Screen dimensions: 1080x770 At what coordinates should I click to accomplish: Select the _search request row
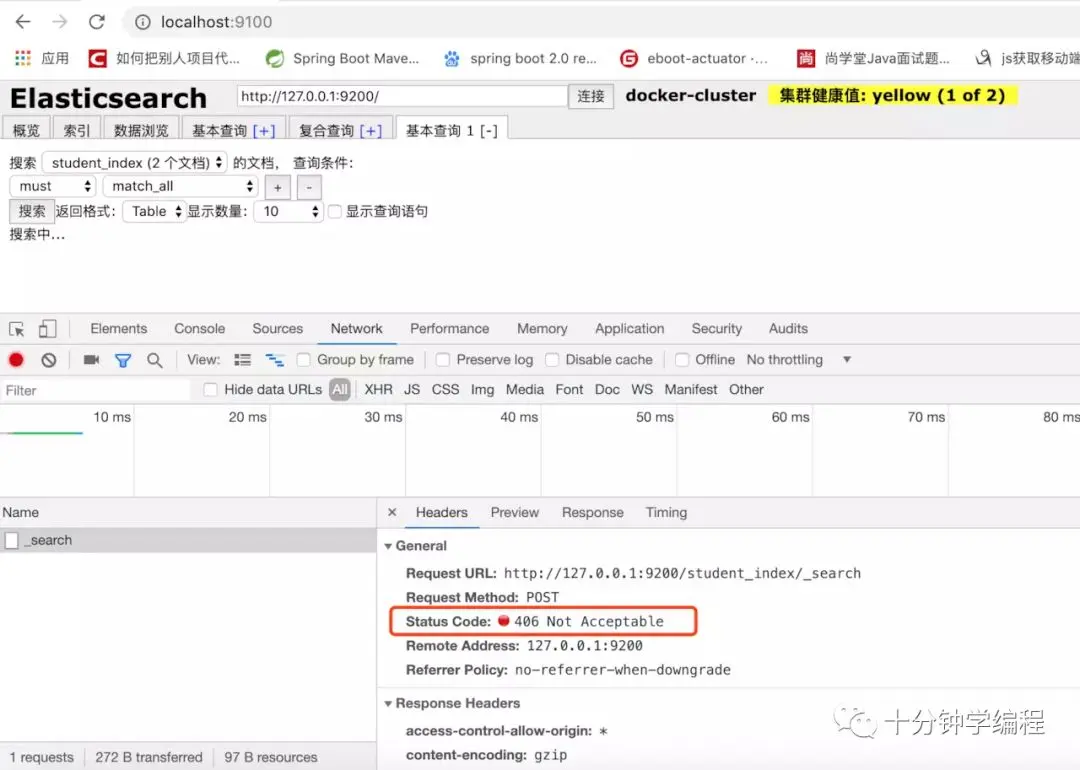pos(188,541)
